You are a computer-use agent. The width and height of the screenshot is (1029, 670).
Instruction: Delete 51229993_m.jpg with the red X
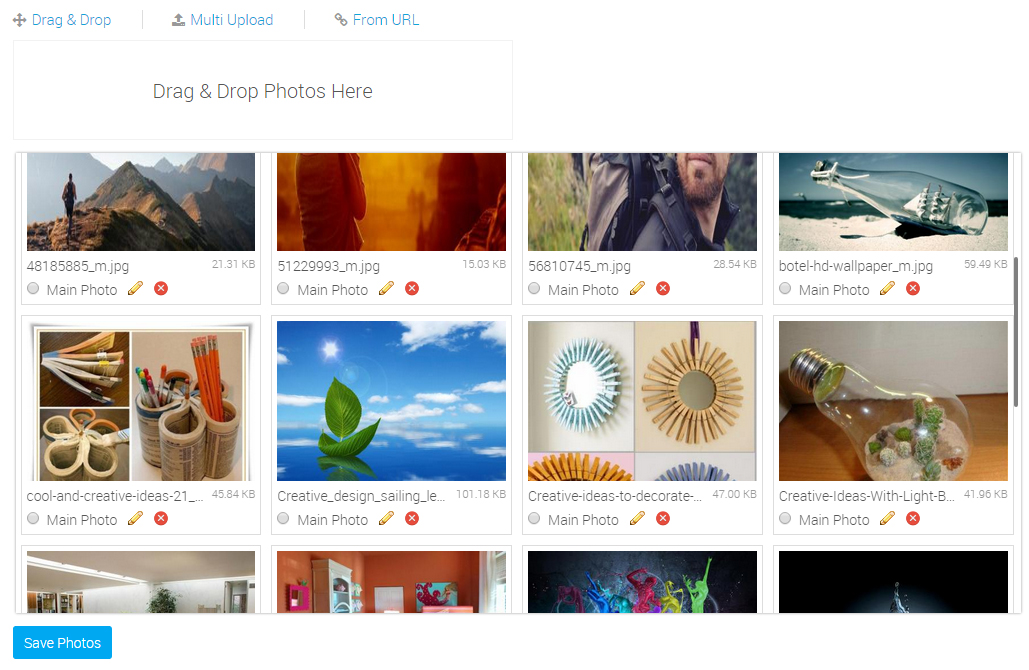(411, 288)
